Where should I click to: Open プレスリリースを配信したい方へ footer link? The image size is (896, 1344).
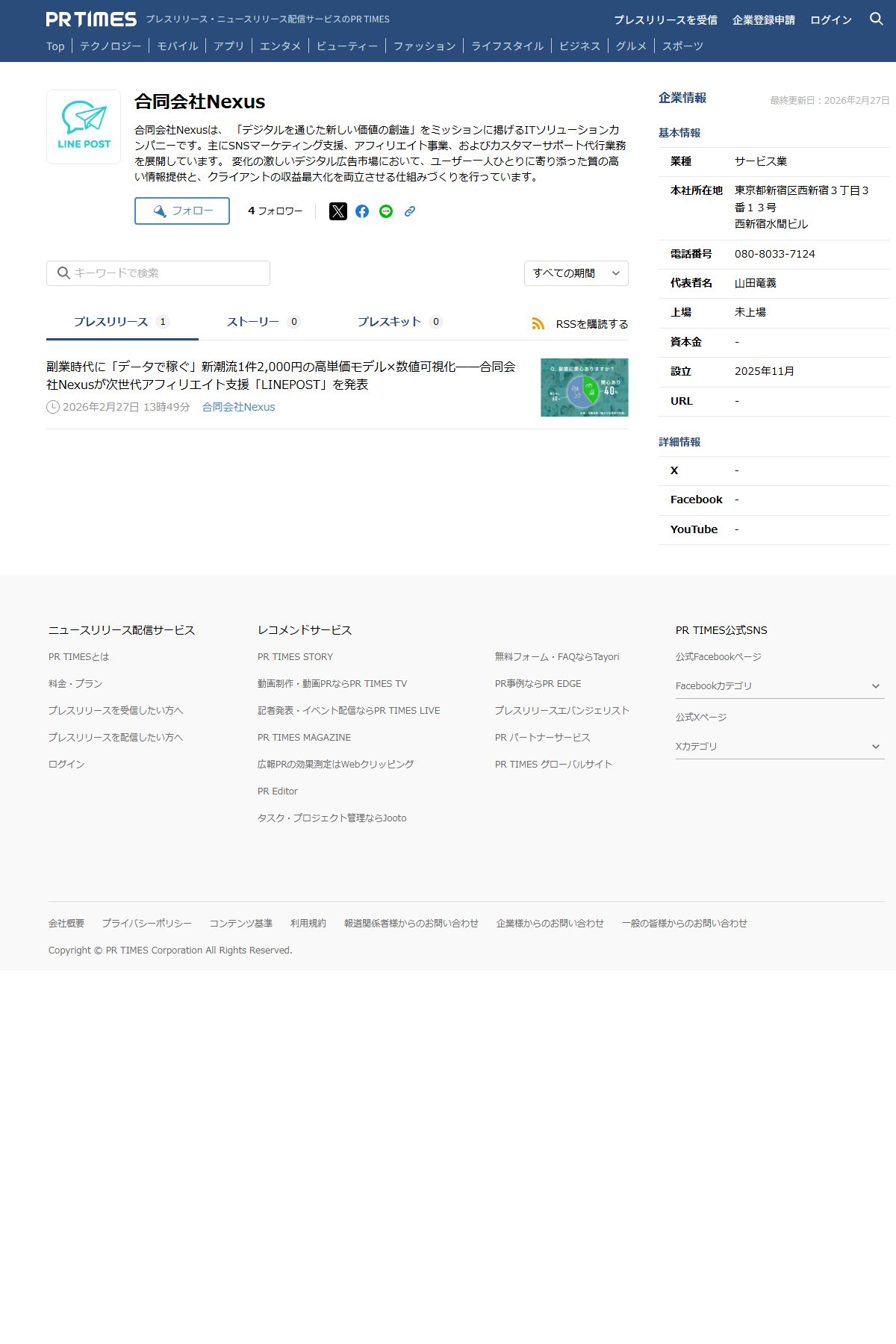point(116,738)
